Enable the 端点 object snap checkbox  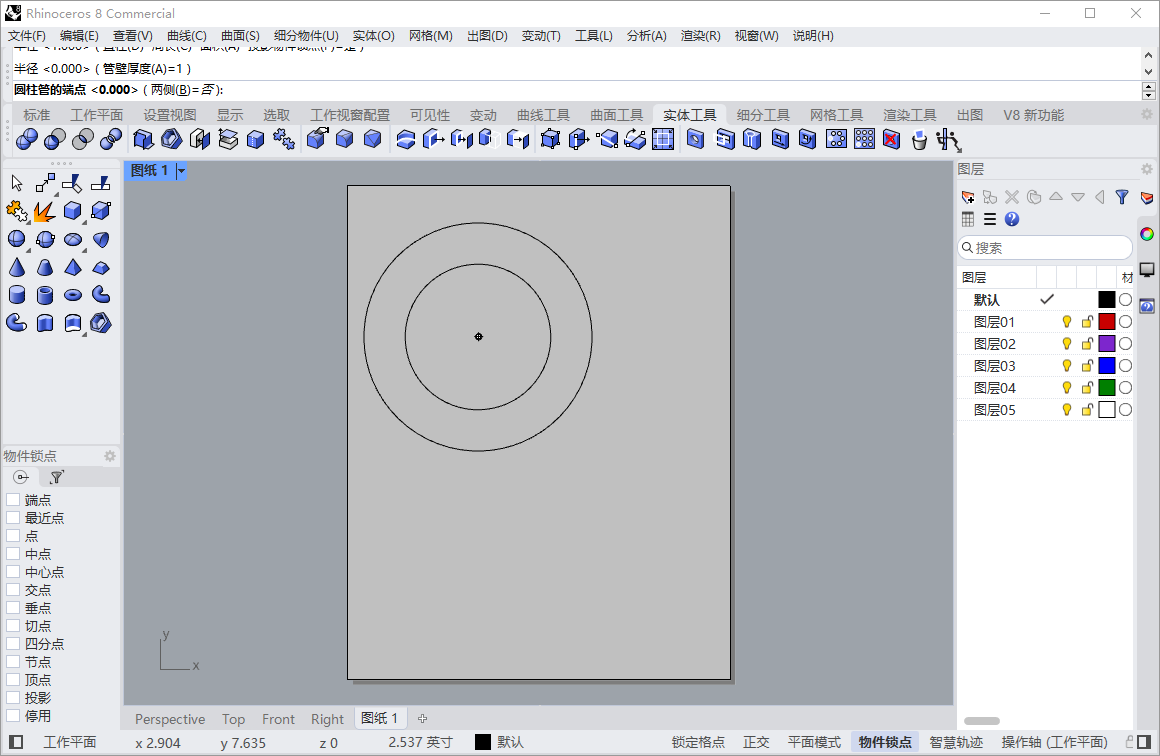click(13, 499)
